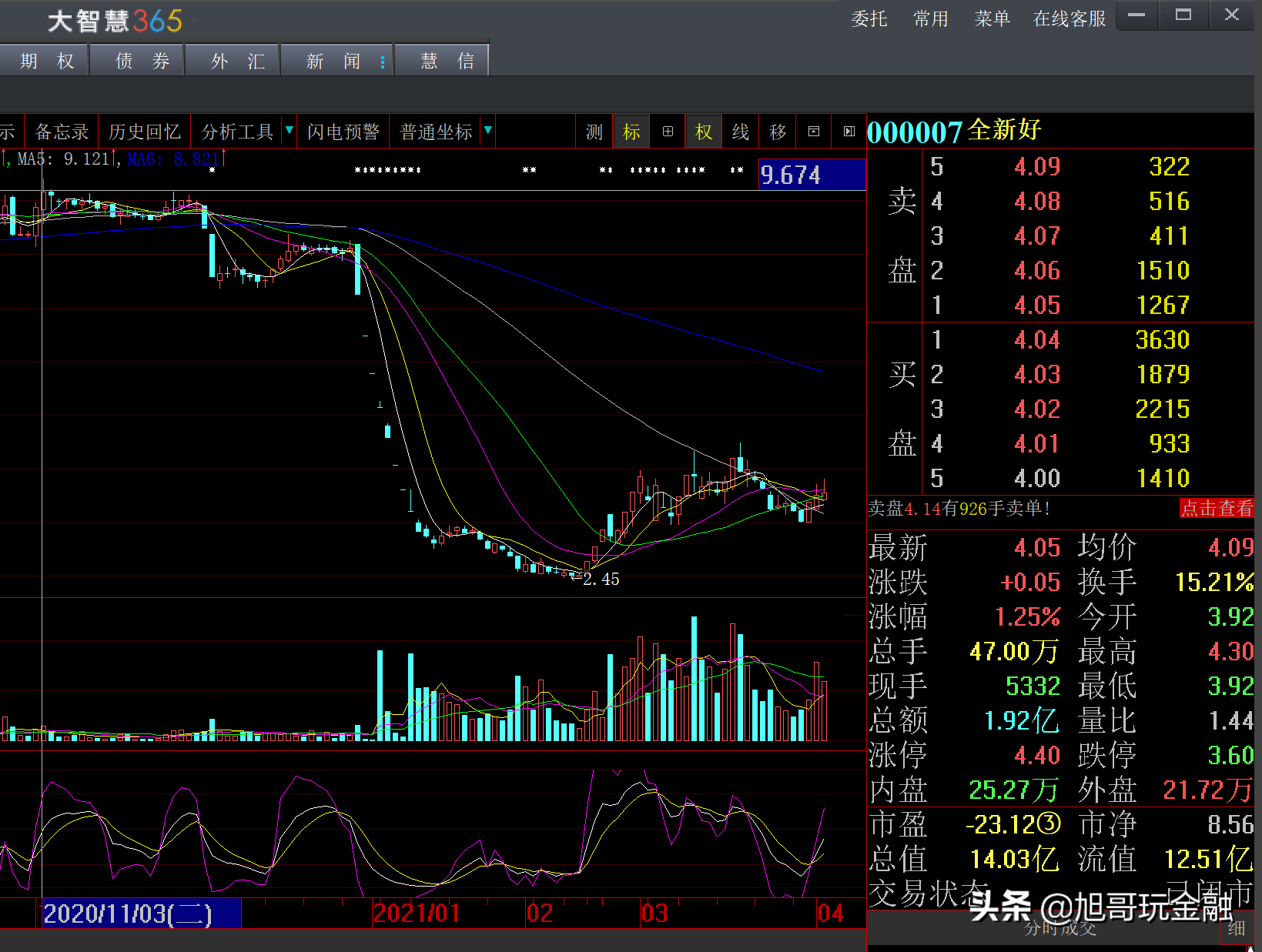Click sell level 5 price 4.09
1262x952 pixels.
(1037, 167)
